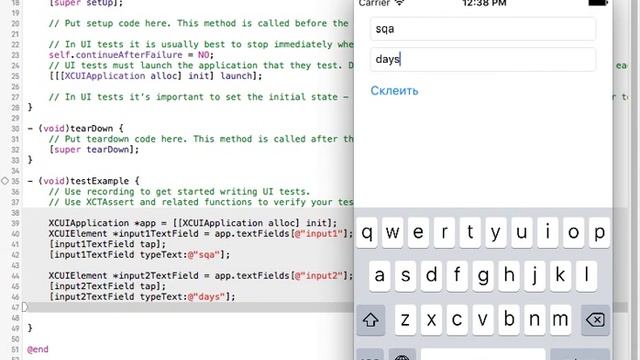Viewport: 640px width, 360px height.
Task: Tap the backspace delete key icon
Action: (x=596, y=320)
